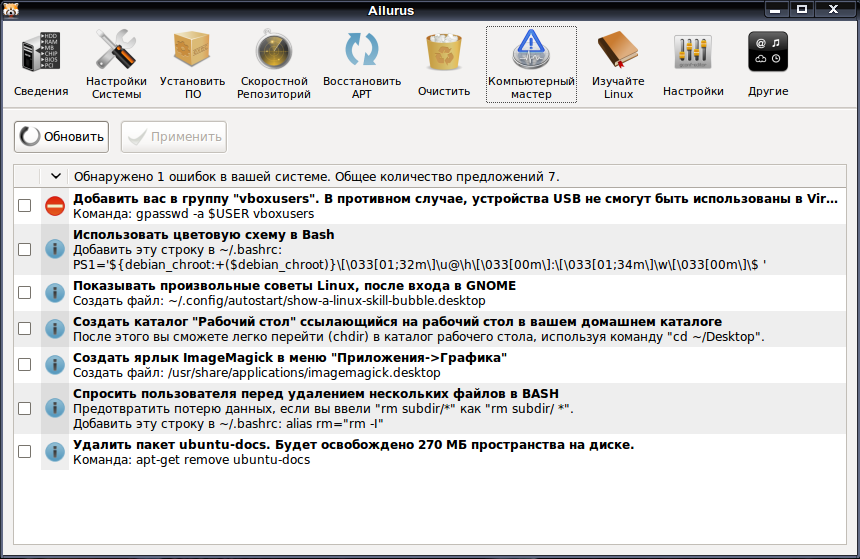Select title 'Использовать цветовую схему в Bash'

(x=203, y=235)
